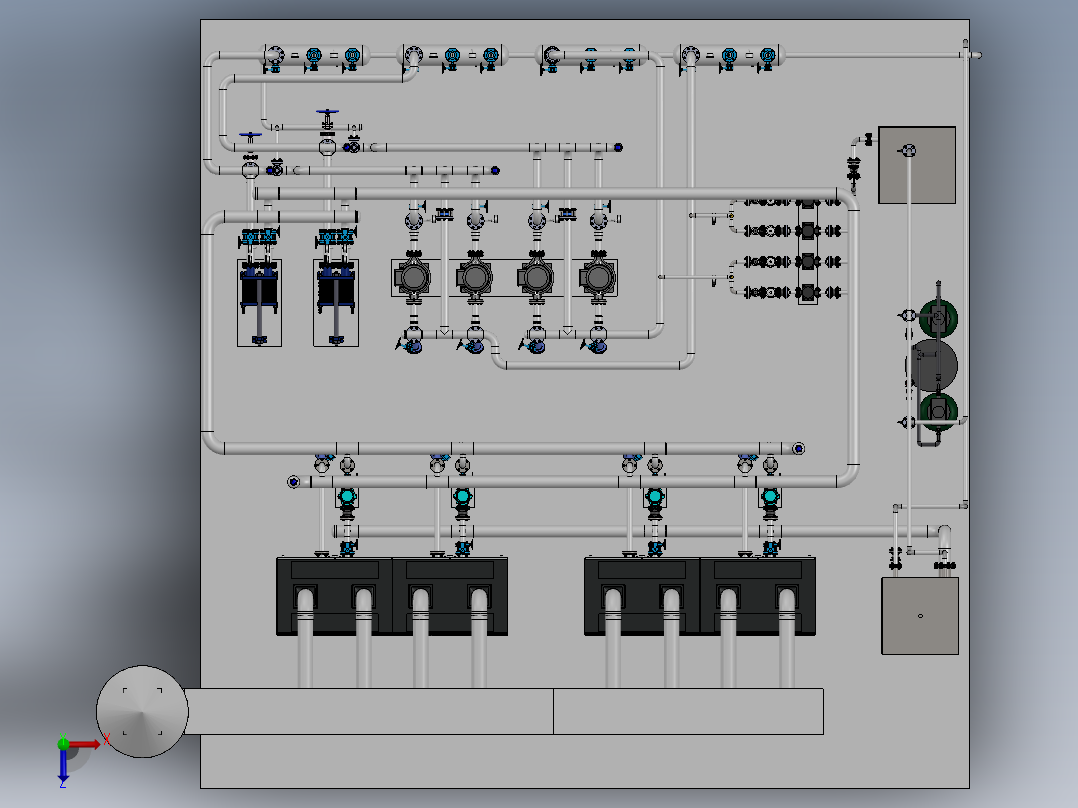This screenshot has height=808, width=1078.
Task: Select the right segment of the bottom rectangular duct
Action: click(688, 711)
